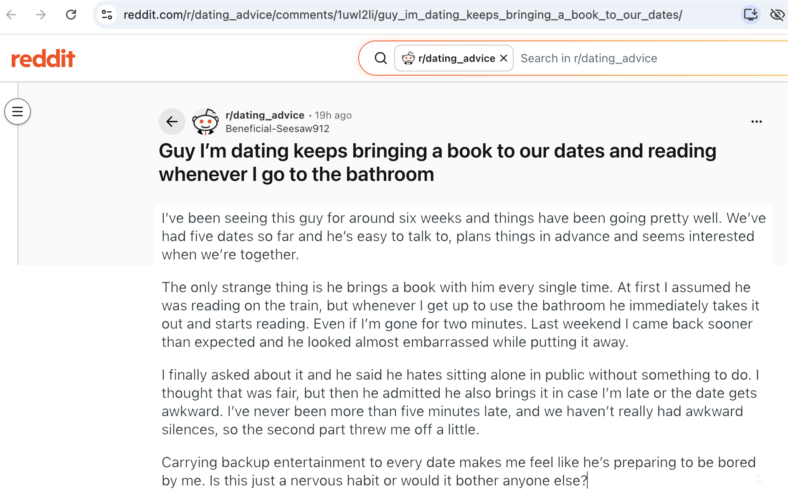This screenshot has width=788, height=503.
Task: Click the crossed-out eye icon in address bar
Action: (777, 15)
